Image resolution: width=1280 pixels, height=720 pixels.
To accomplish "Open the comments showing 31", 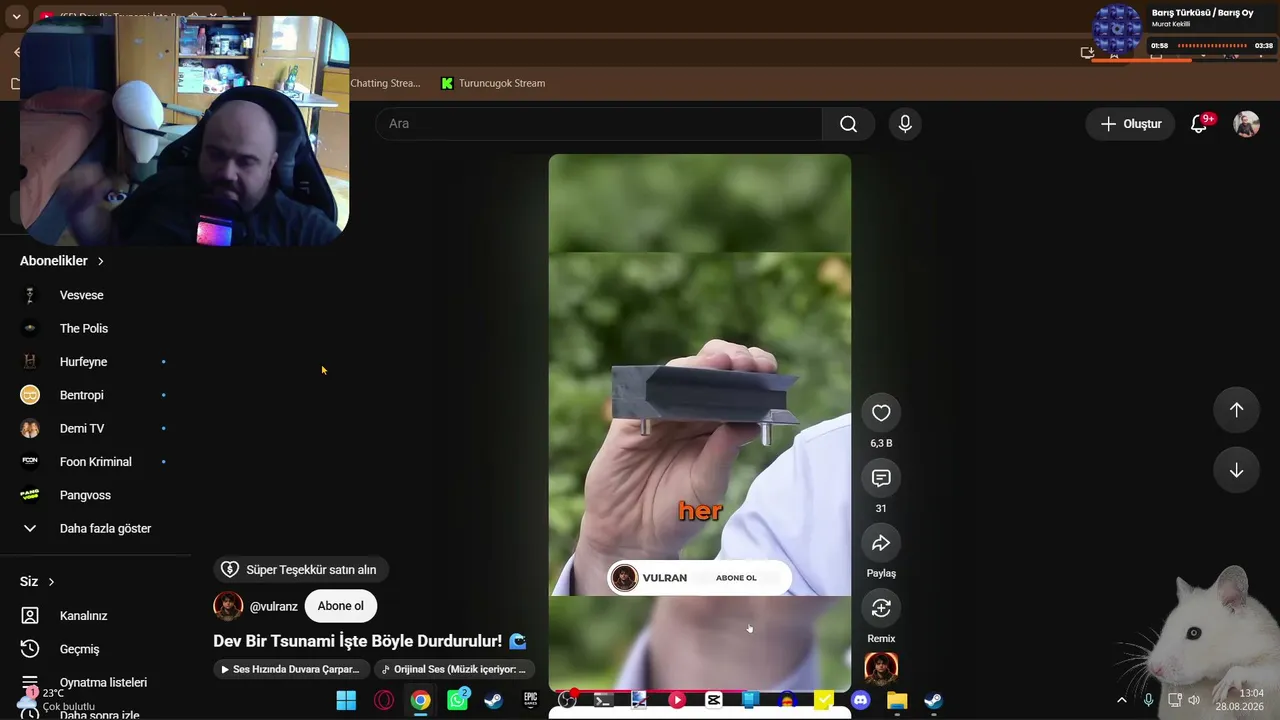I will coord(881,478).
